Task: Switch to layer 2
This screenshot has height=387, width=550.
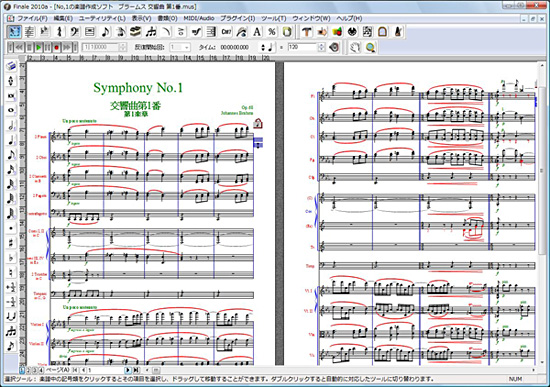Action: pyautogui.click(x=29, y=370)
